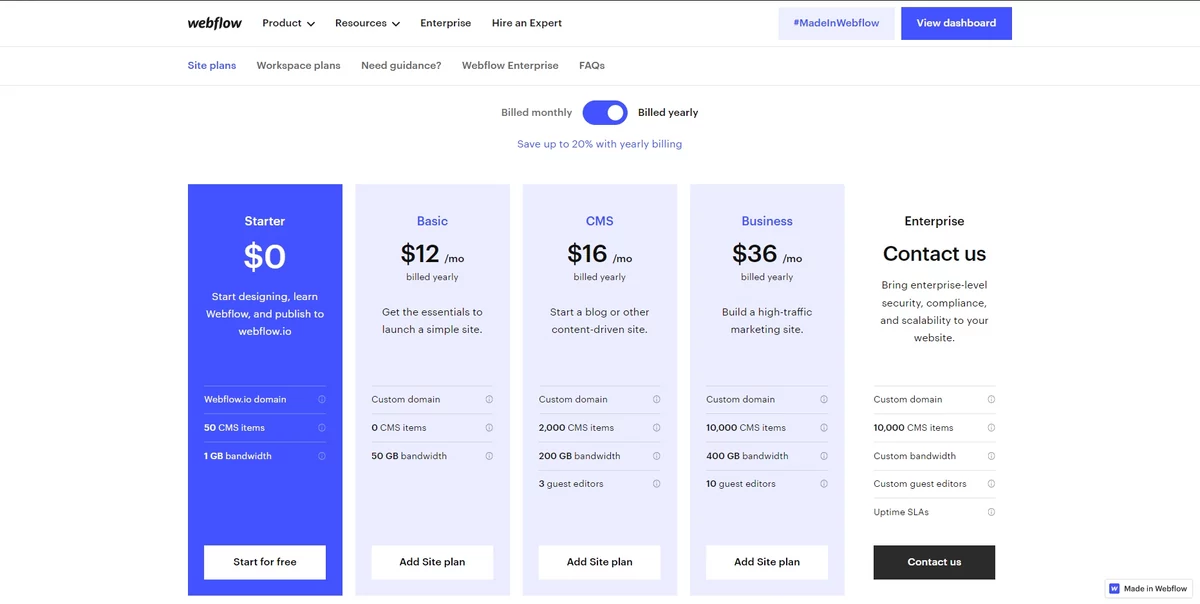This screenshot has width=1200, height=604.
Task: Info icon next to 1 GB bandwidth
Action: [322, 455]
